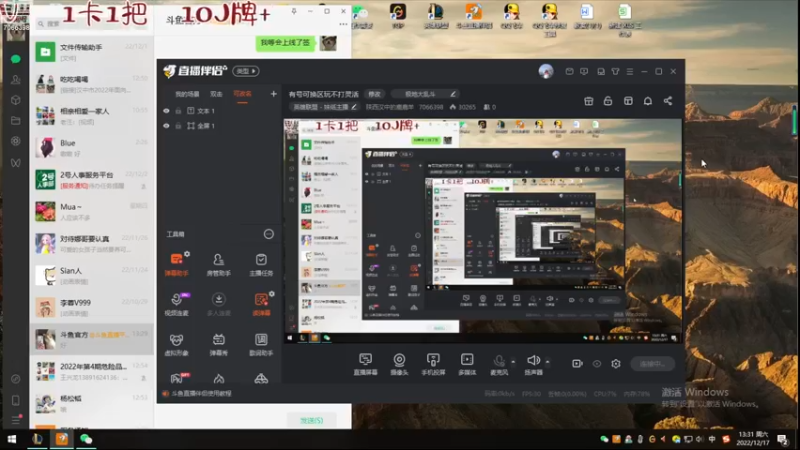Viewport: 800px width, 450px height.
Task: Open the notification center in the taskbar
Action: click(782, 439)
